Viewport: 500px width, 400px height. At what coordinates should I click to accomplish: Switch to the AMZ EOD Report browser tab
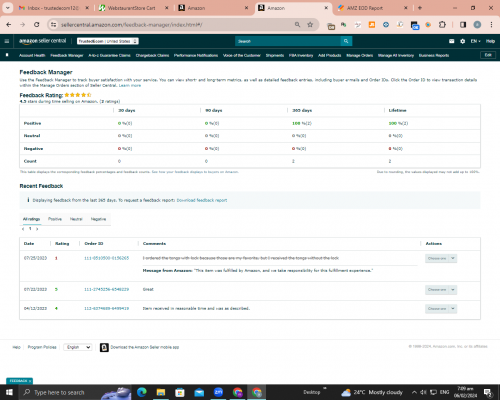coord(372,8)
